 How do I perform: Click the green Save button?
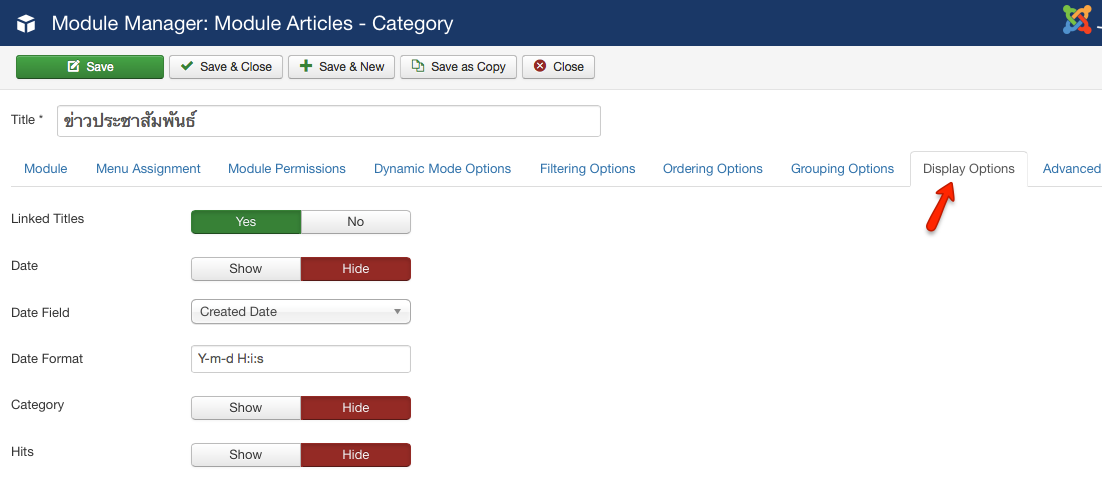(90, 67)
